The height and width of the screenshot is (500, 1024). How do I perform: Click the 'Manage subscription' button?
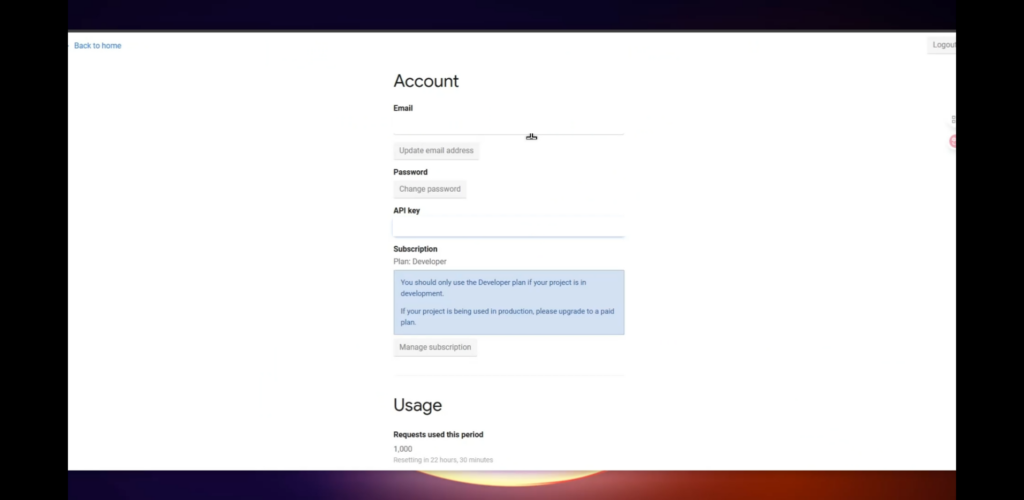click(435, 348)
